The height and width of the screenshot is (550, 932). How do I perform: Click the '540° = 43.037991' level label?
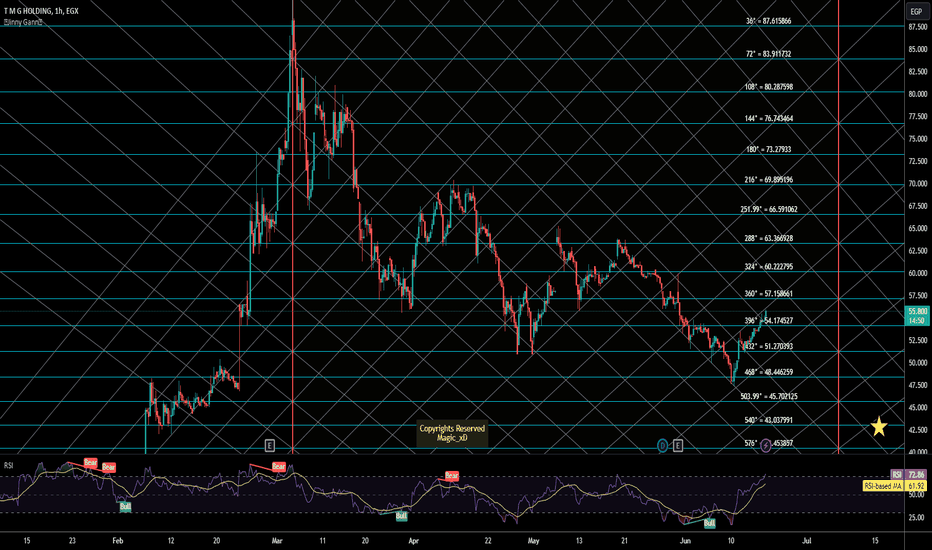pos(769,420)
